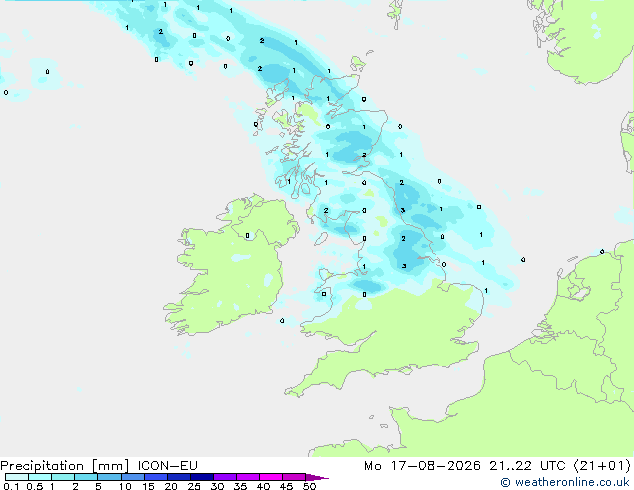Viewport: 634px width, 490px height.
Task: Pick the lightest 0.1–0.5 legend swatch
Action: 17,477
